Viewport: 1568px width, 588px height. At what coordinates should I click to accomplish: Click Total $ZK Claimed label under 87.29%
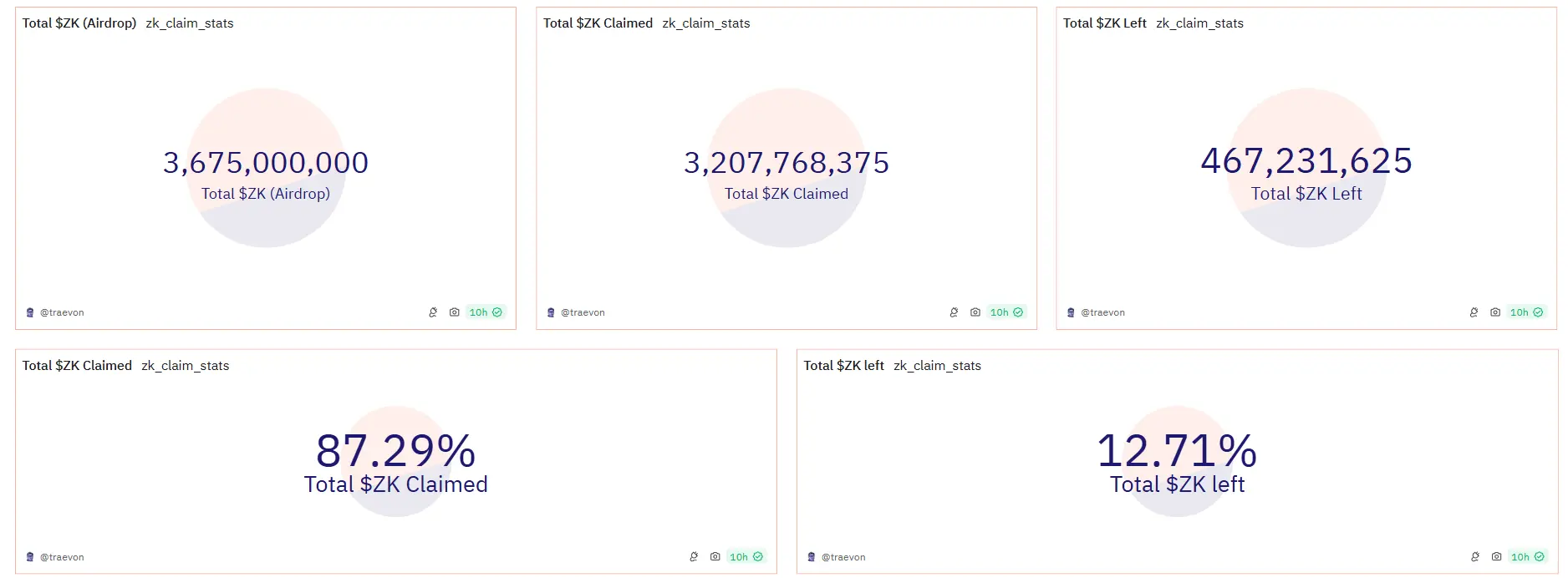396,484
